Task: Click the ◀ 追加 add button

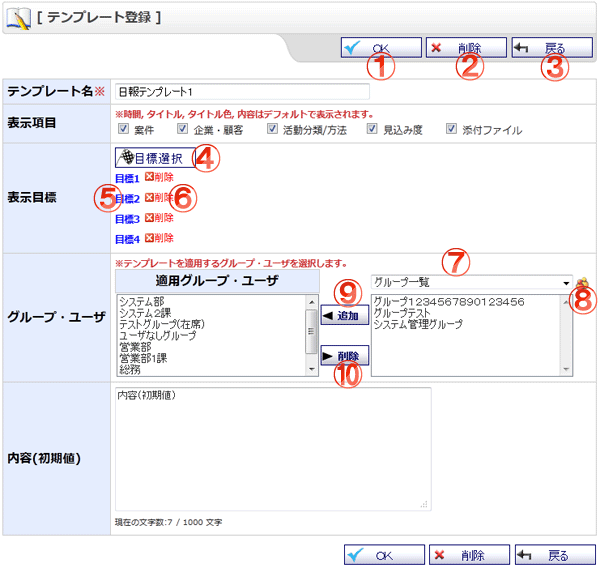Action: (345, 315)
